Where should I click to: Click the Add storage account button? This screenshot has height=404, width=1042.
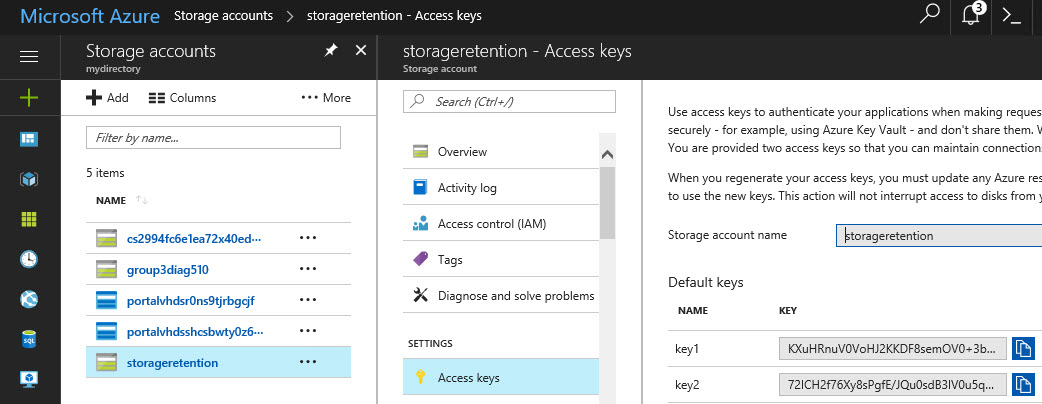[107, 98]
